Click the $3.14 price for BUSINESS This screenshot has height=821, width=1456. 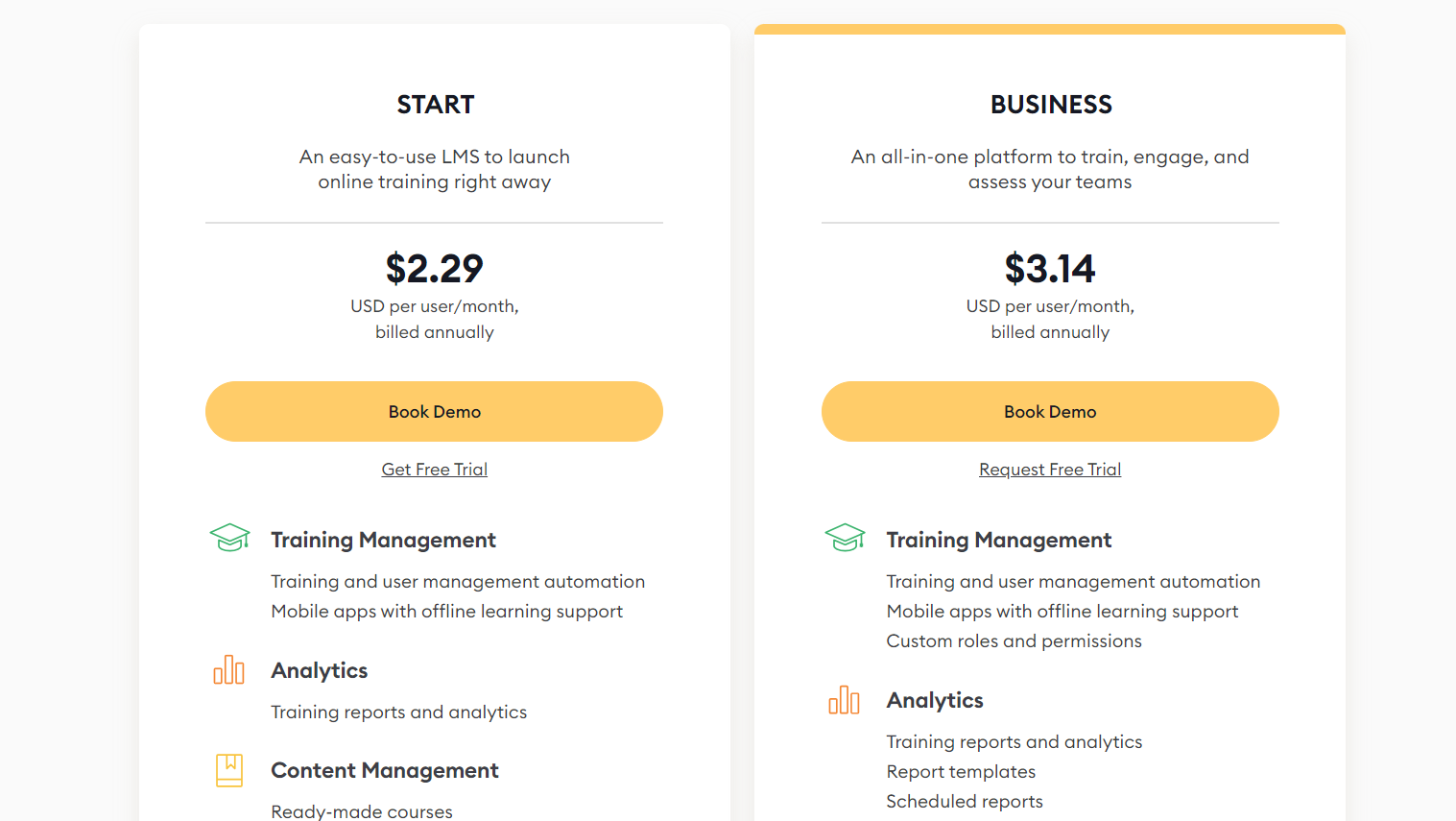[x=1050, y=269]
